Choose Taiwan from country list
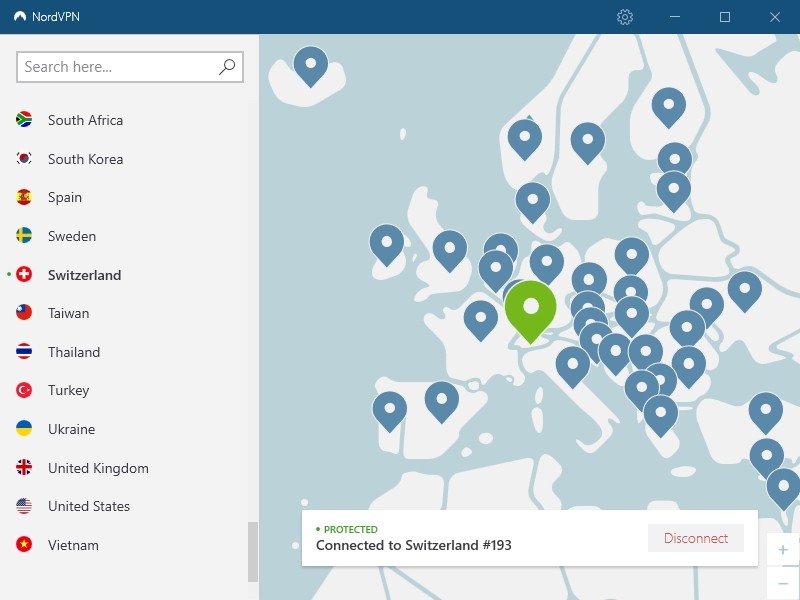 point(68,313)
